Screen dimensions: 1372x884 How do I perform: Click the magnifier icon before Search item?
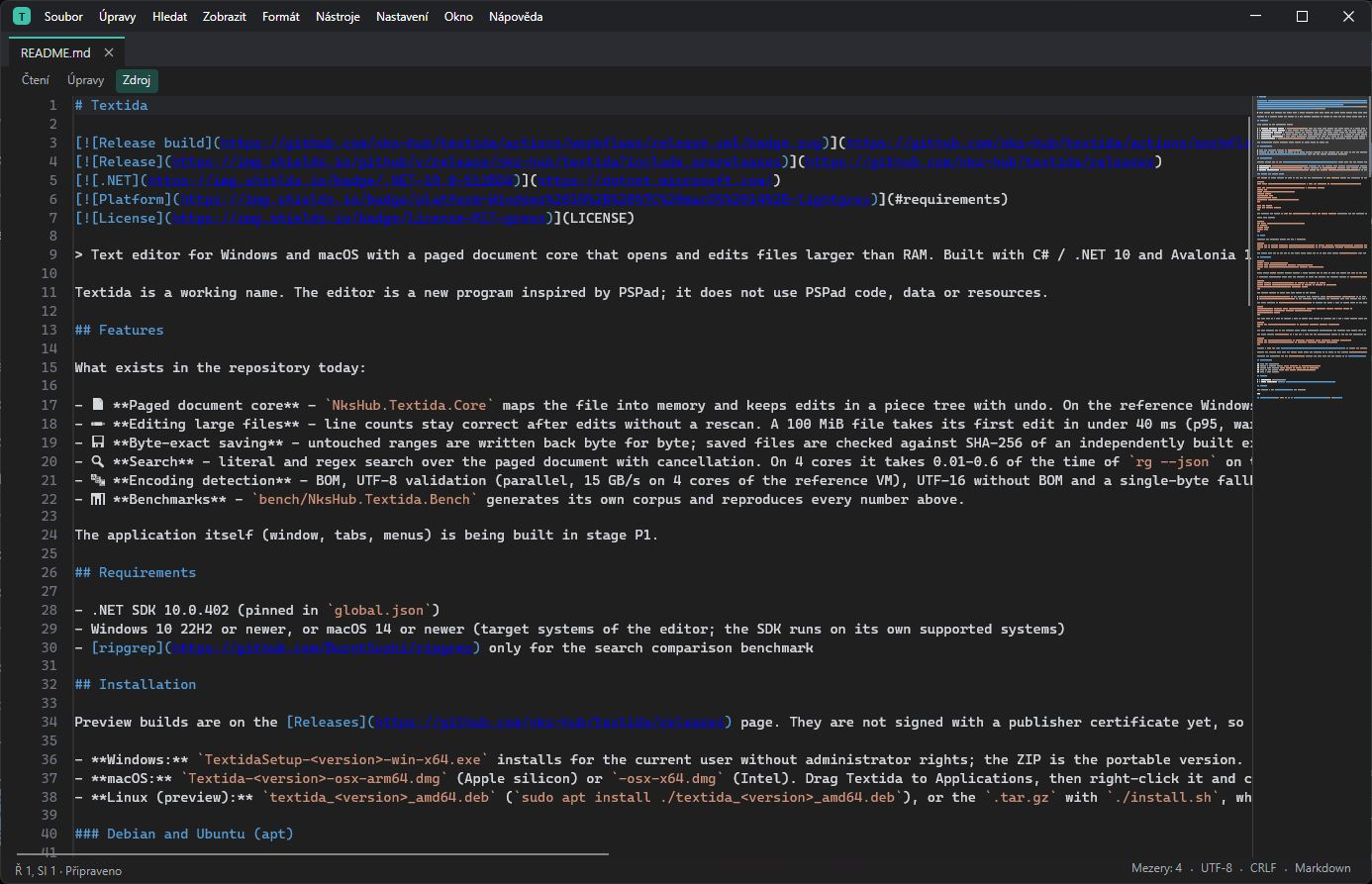[x=97, y=461]
